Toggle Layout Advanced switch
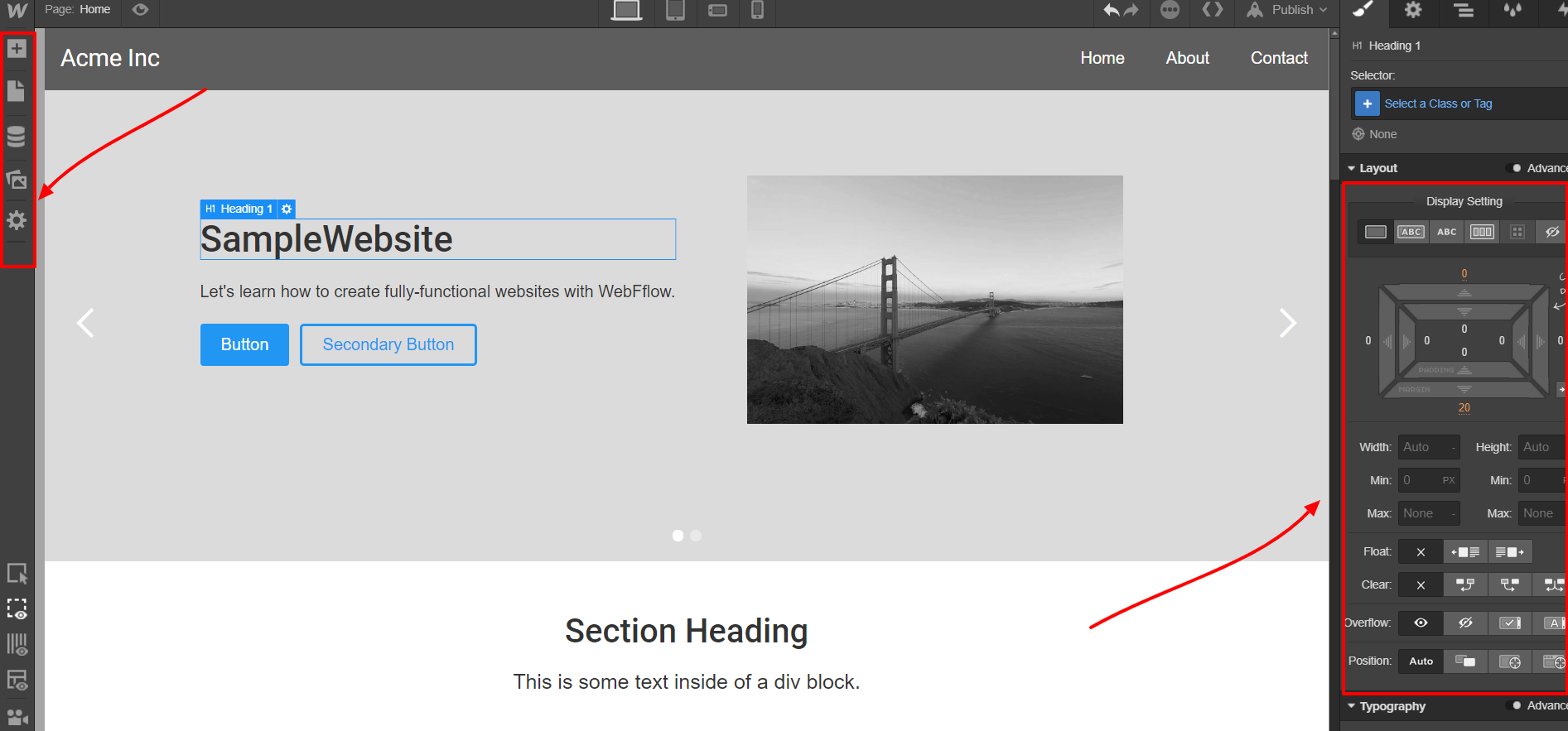The width and height of the screenshot is (1568, 731). pyautogui.click(x=1517, y=168)
